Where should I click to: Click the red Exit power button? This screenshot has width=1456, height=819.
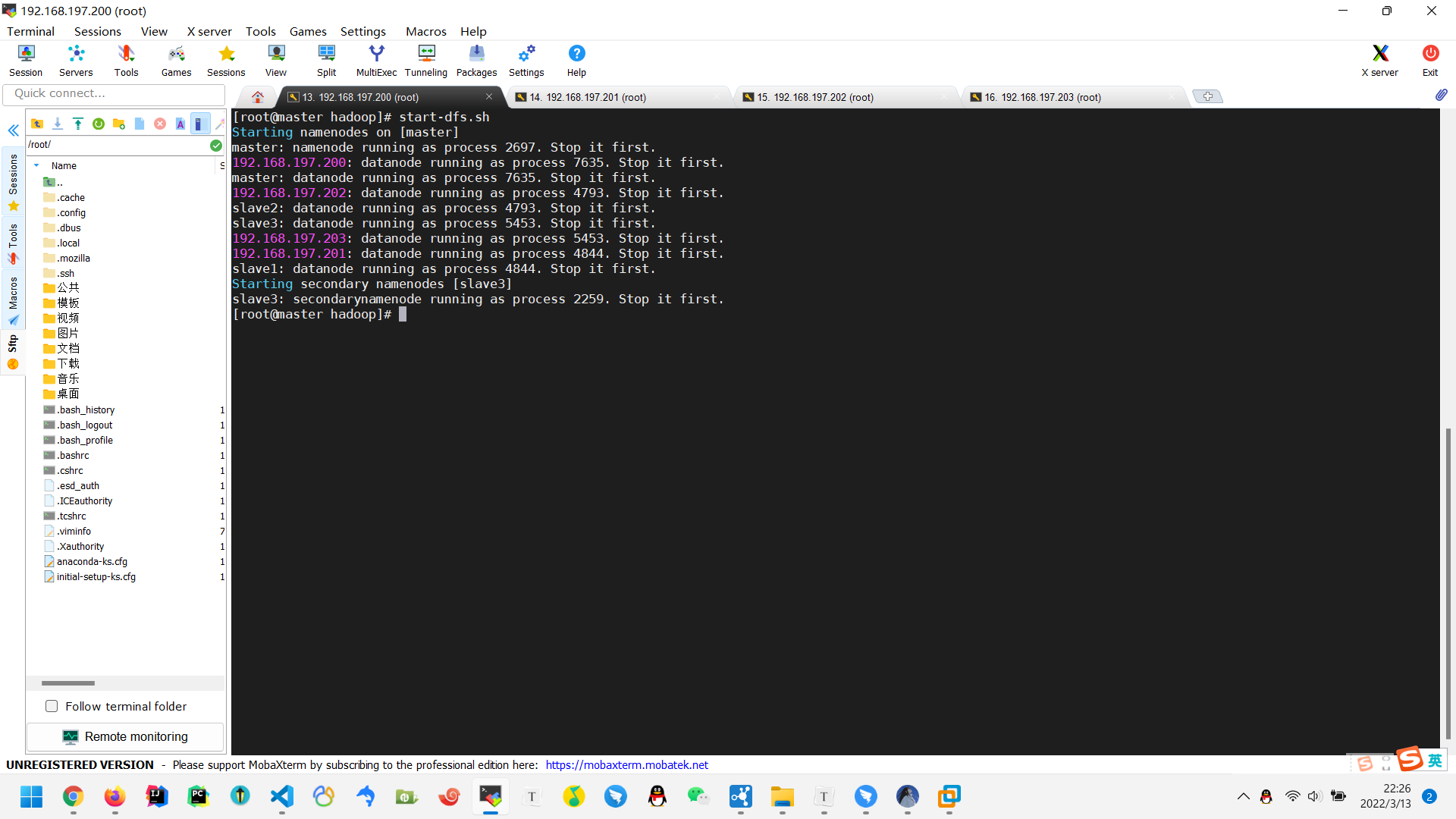tap(1430, 61)
